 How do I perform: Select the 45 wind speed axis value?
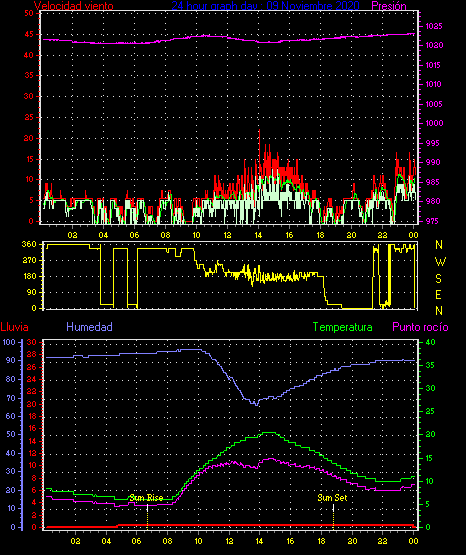(29, 35)
